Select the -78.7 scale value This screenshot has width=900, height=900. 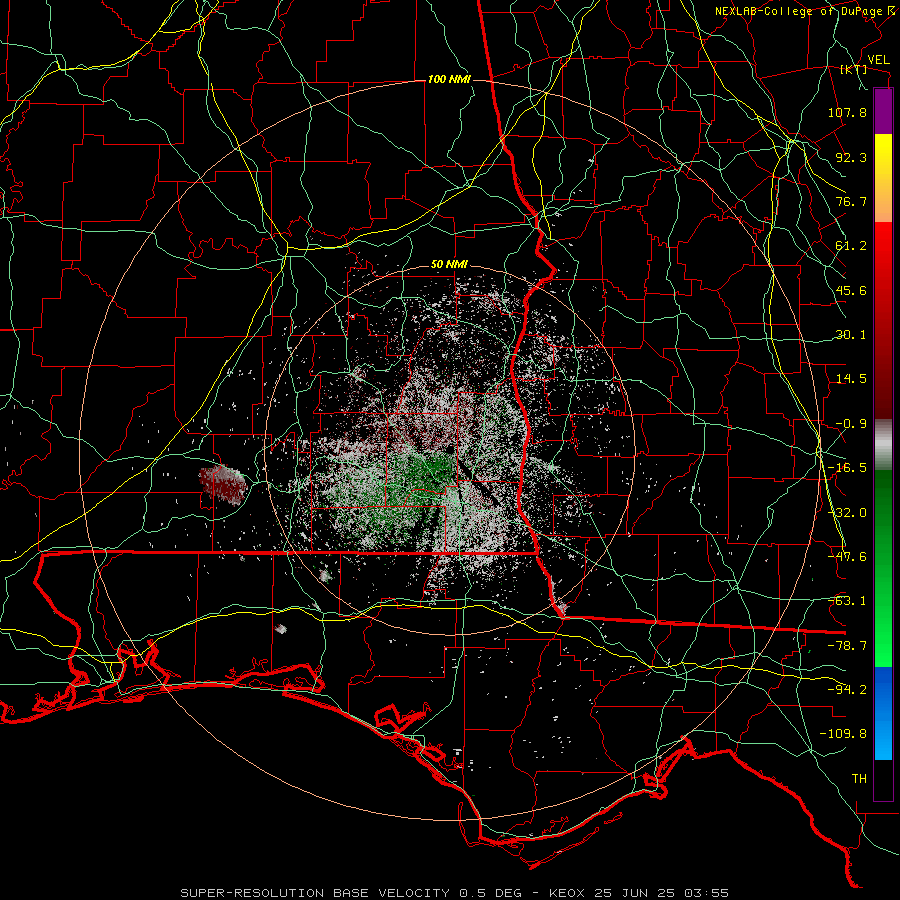(x=847, y=646)
